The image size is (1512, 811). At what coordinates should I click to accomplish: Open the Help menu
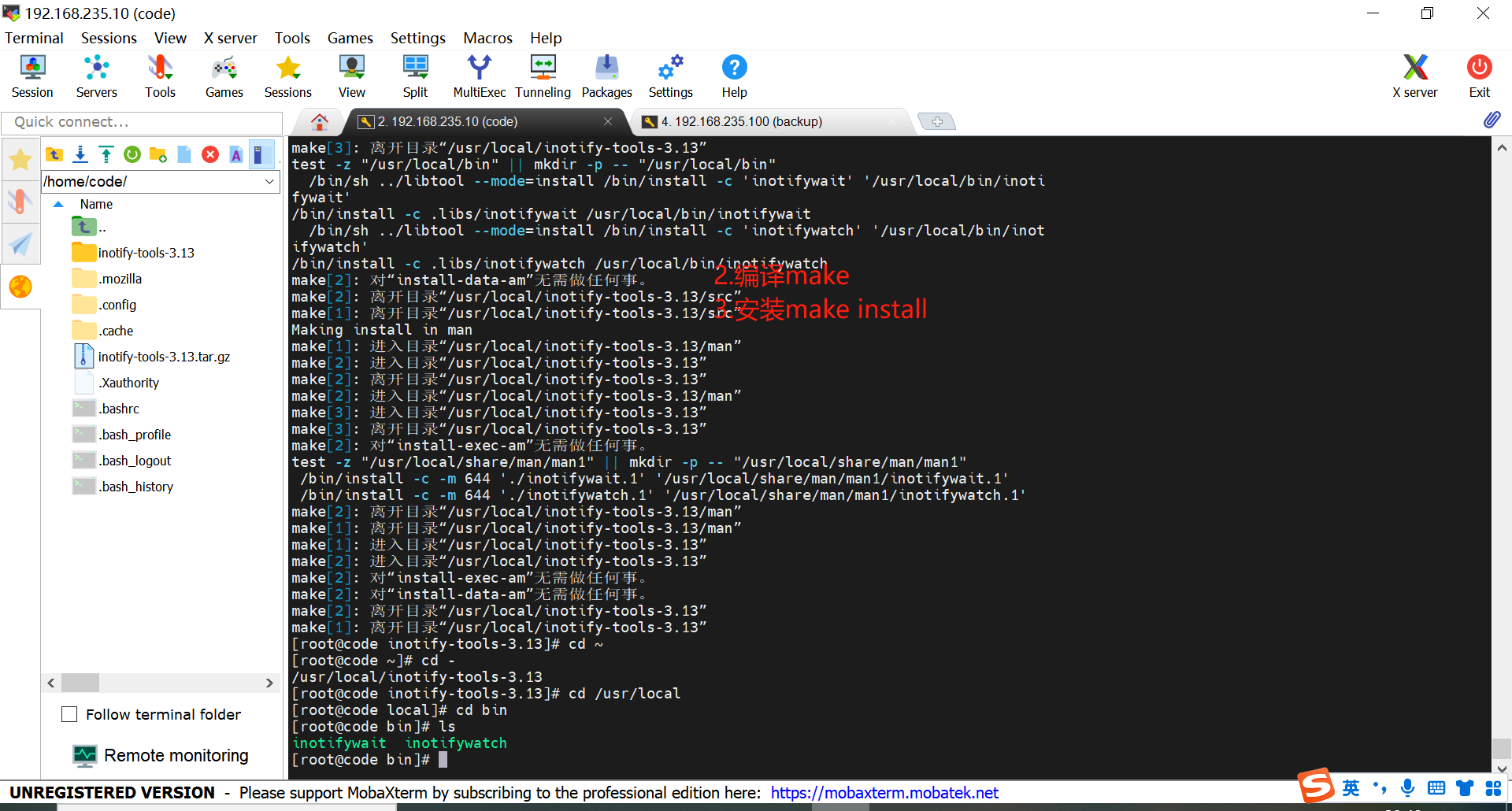[546, 38]
